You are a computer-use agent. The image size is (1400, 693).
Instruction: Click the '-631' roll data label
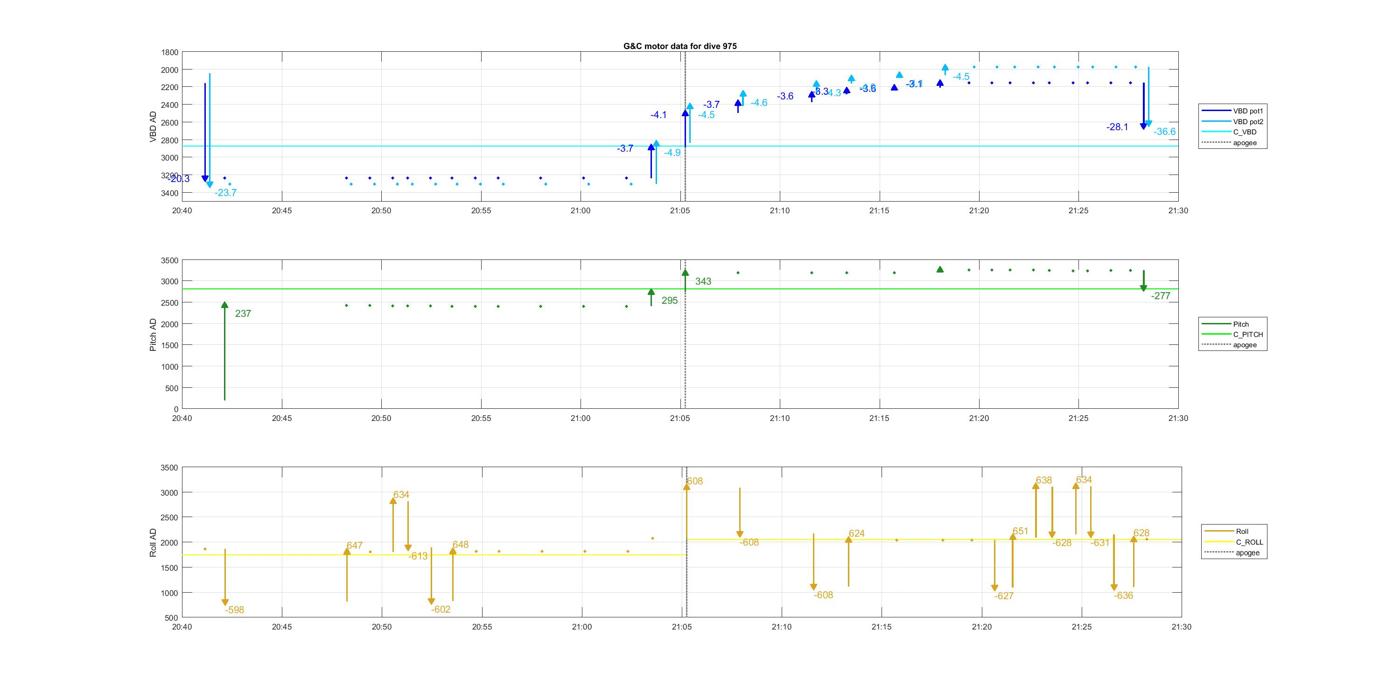(1100, 543)
